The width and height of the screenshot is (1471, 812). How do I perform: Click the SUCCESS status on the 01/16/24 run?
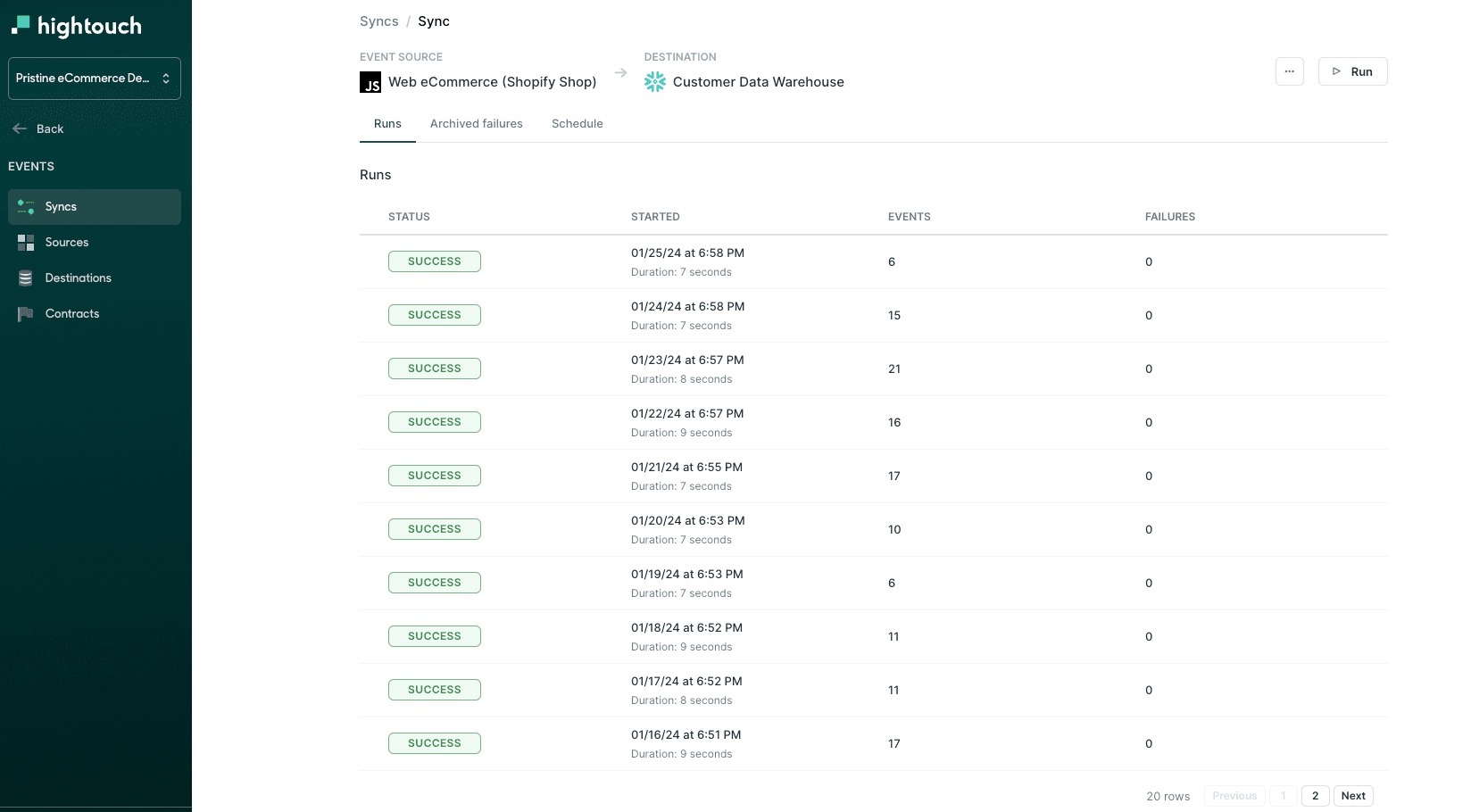pos(435,742)
